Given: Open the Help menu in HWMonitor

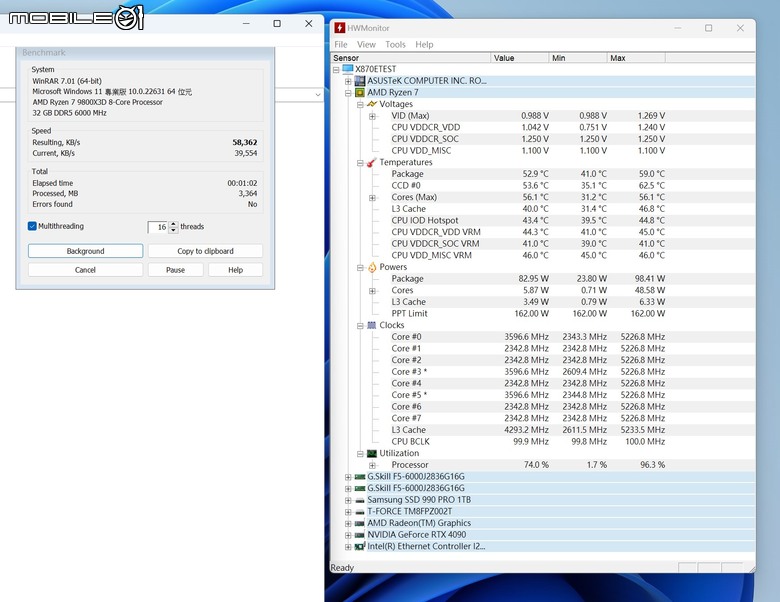Looking at the screenshot, I should click(424, 44).
